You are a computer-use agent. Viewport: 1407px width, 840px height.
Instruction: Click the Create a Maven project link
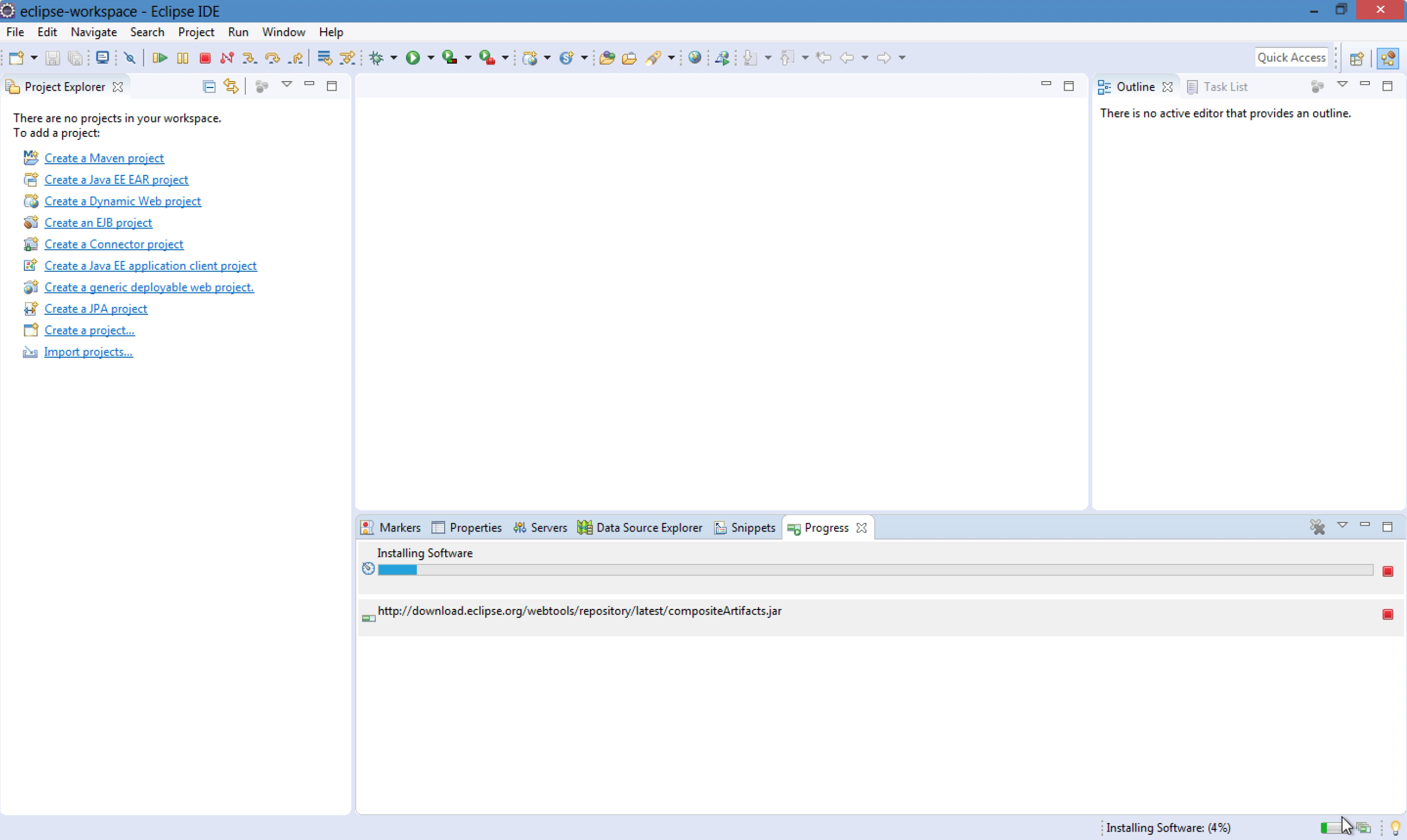(x=104, y=158)
